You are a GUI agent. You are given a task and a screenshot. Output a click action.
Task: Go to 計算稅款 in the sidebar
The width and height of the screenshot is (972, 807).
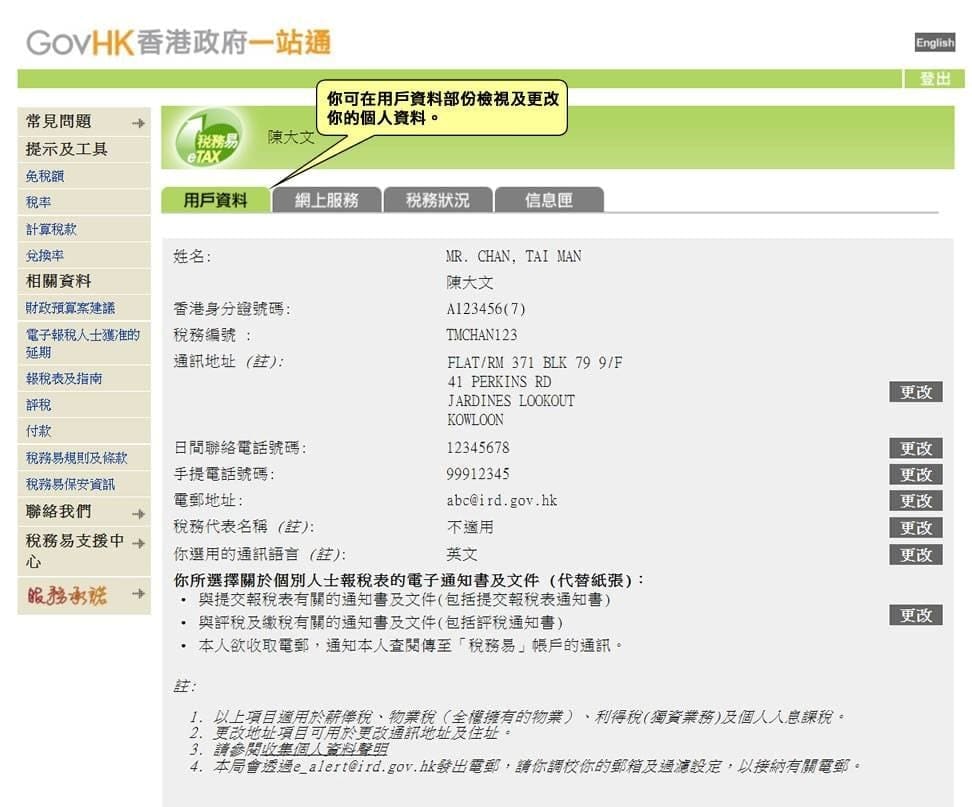tap(51, 229)
